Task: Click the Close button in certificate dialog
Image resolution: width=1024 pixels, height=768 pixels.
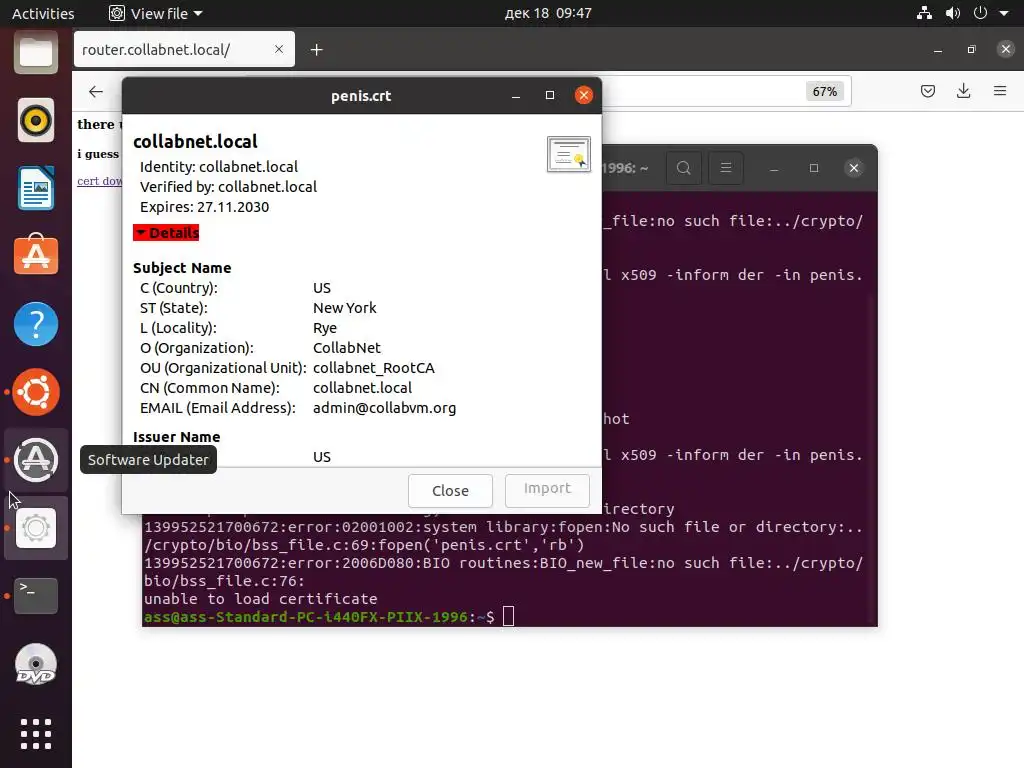Action: [450, 490]
